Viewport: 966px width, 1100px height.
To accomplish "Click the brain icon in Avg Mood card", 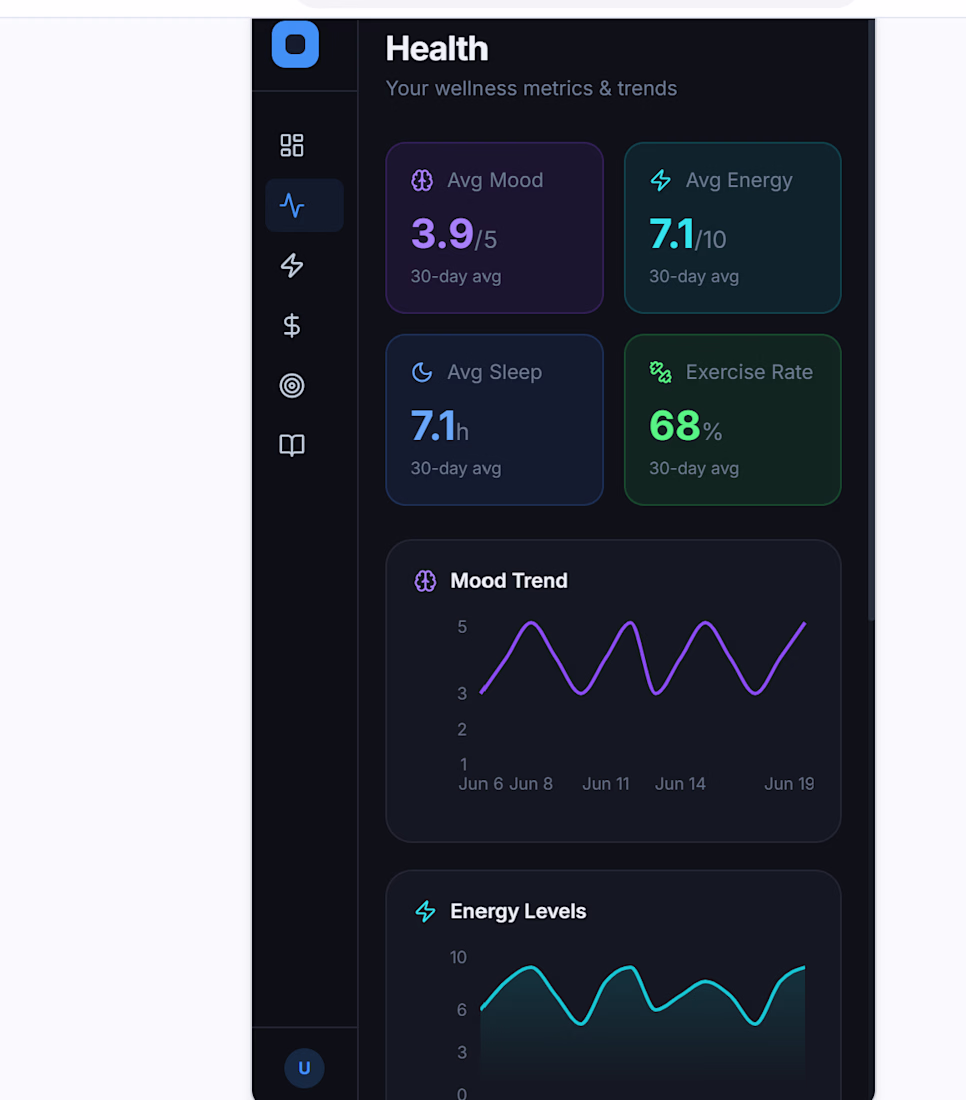I will (x=422, y=180).
